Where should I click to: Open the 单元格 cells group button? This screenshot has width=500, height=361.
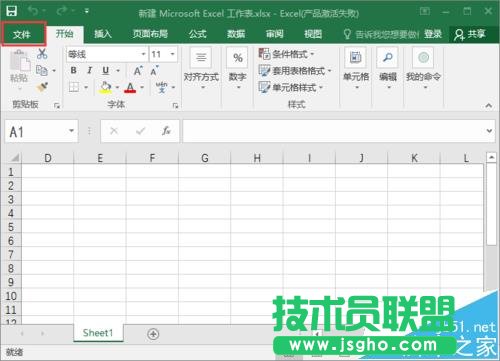tap(356, 69)
